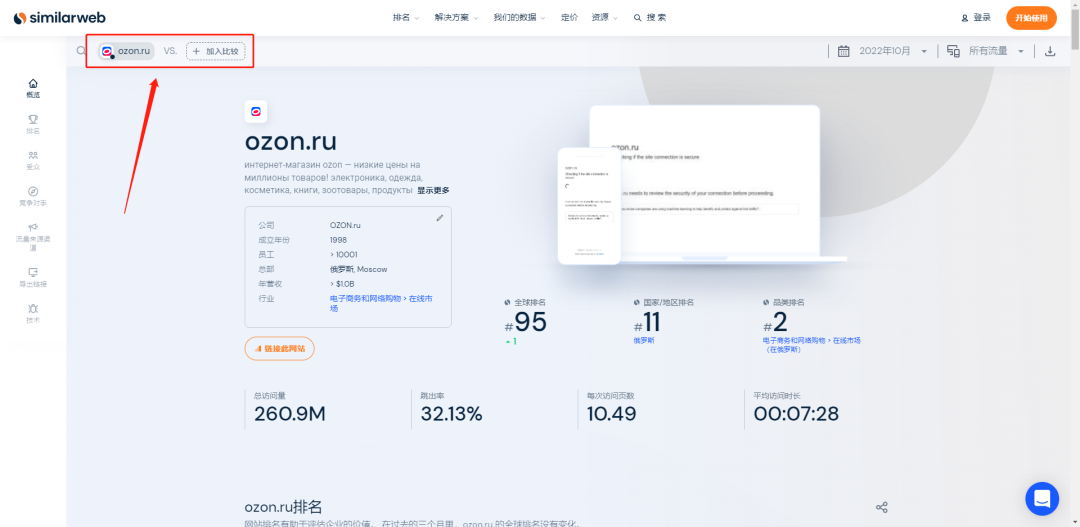Click the category rank #2 value
Screen dimensions: 1080x527
775,322
